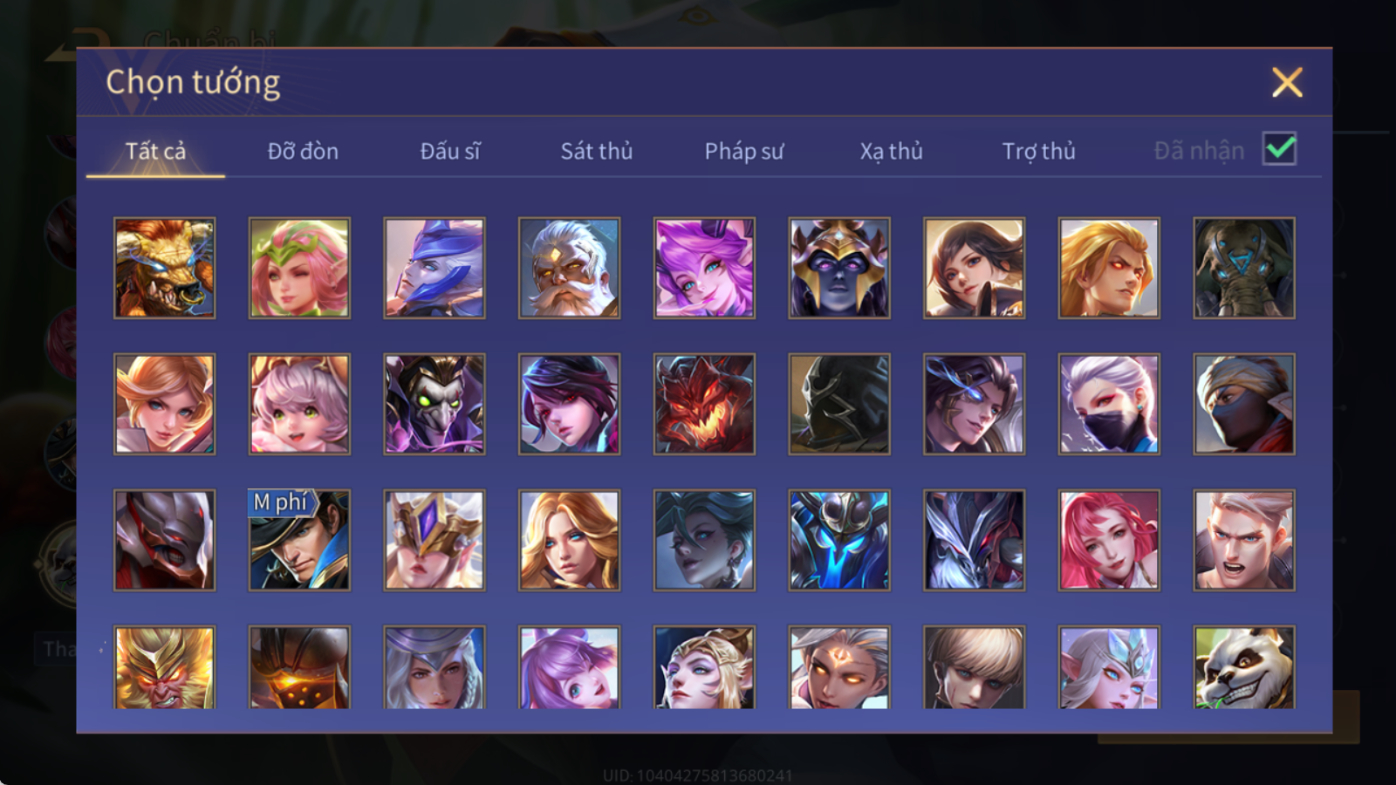The image size is (1396, 785).
Task: Pick the hero portrait labeled M phí
Action: click(x=300, y=540)
